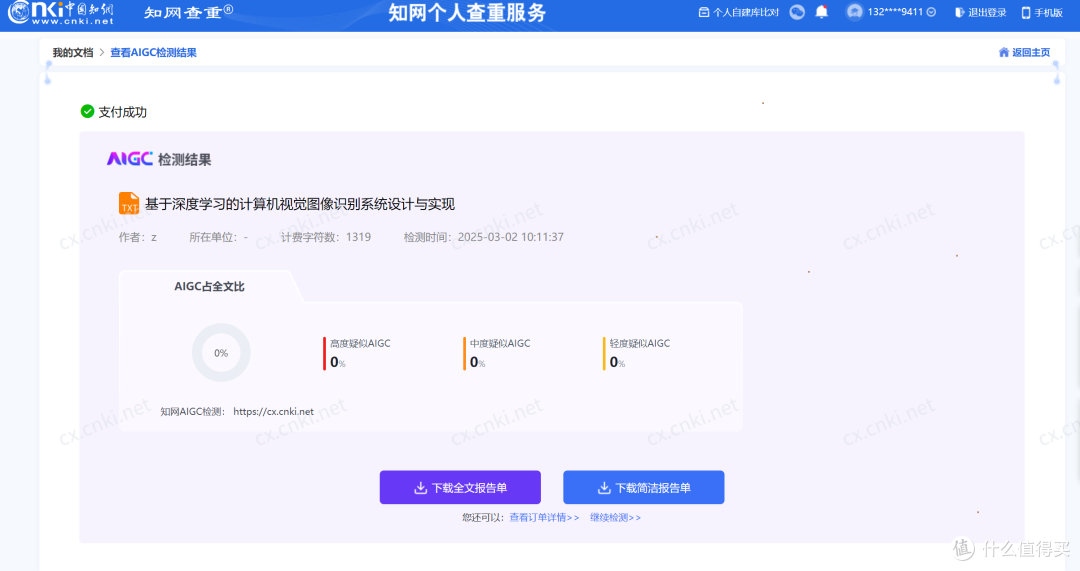Click the CNKI logo in header

[x=61, y=12]
